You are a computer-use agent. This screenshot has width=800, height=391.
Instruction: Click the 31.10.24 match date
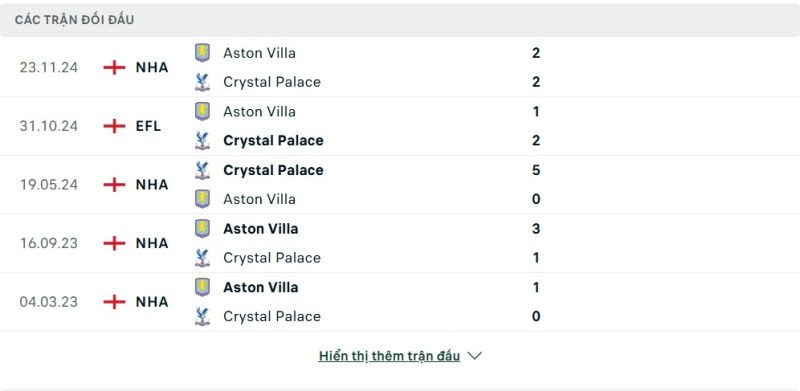pyautogui.click(x=48, y=126)
